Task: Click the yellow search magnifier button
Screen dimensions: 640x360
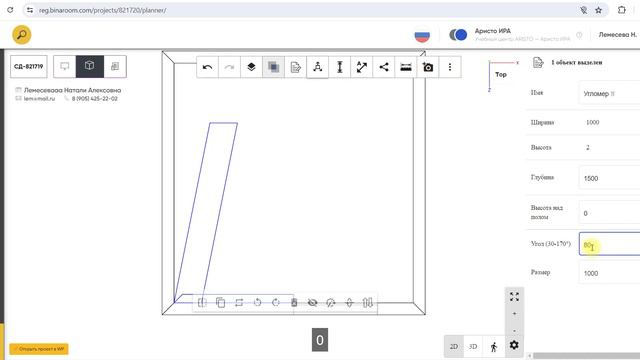Action: (x=22, y=35)
